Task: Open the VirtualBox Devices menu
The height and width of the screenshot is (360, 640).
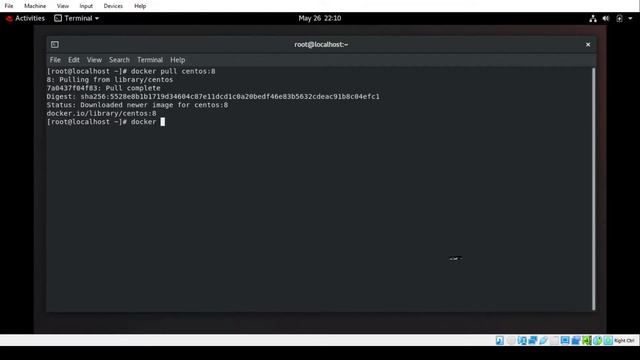Action: pyautogui.click(x=113, y=6)
